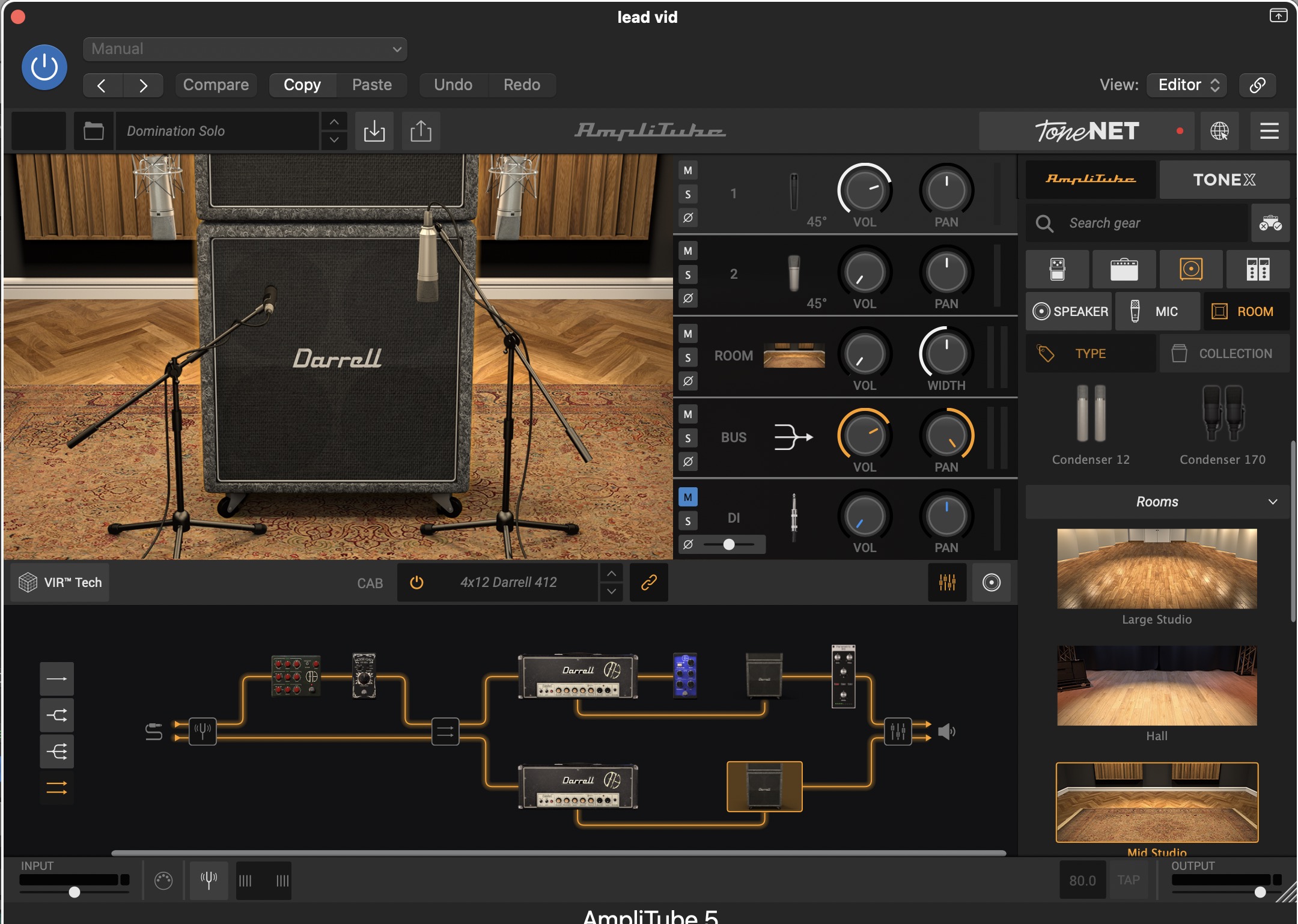Open the View Editor selector

[1187, 85]
